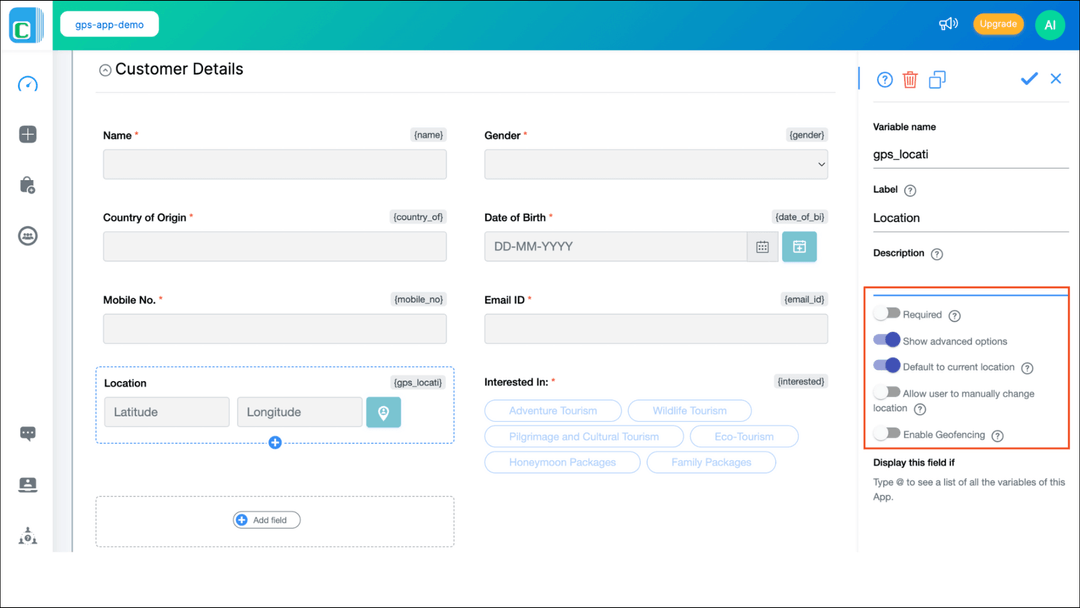Click the gps-app-demo app name label
The image size is (1080, 608).
[x=109, y=23]
